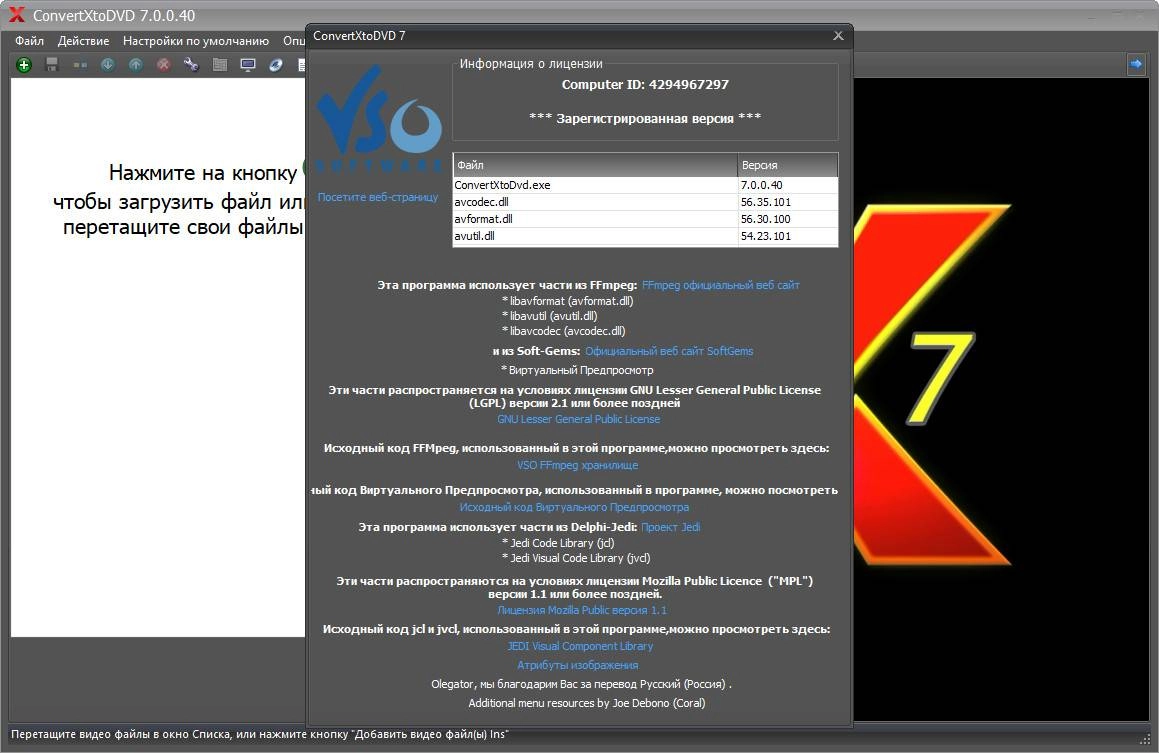The height and width of the screenshot is (753, 1159).
Task: Select the avcodec.dll row
Action: (645, 202)
